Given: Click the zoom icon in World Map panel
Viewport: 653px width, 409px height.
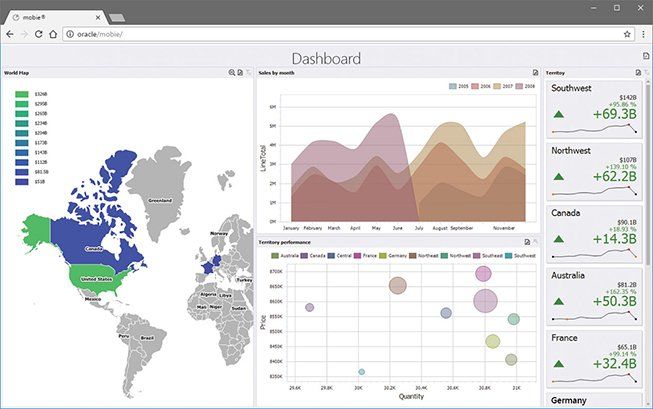Looking at the screenshot, I should pyautogui.click(x=232, y=73).
